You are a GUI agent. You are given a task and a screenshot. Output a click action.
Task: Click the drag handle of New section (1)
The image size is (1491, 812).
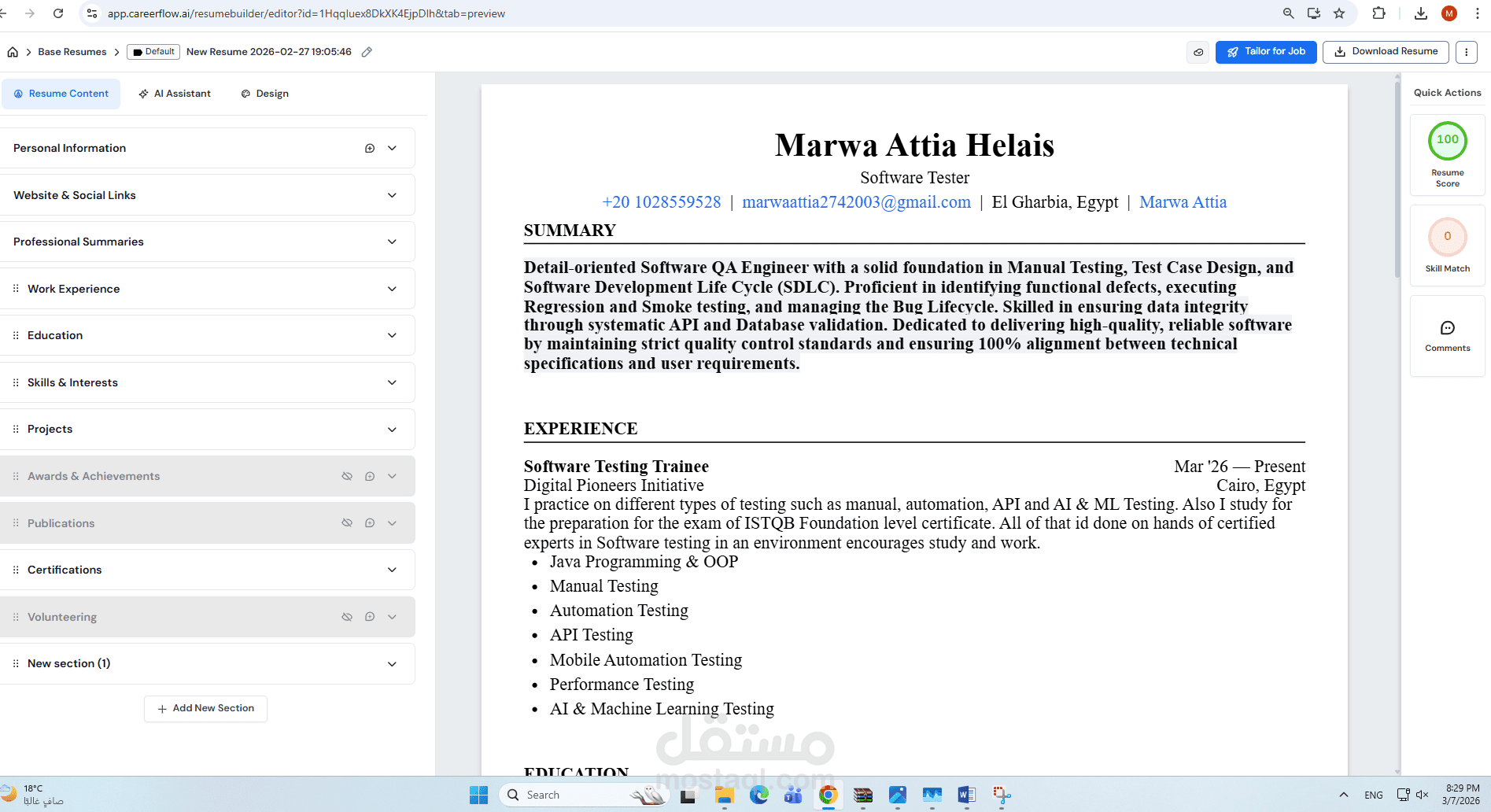pos(16,663)
